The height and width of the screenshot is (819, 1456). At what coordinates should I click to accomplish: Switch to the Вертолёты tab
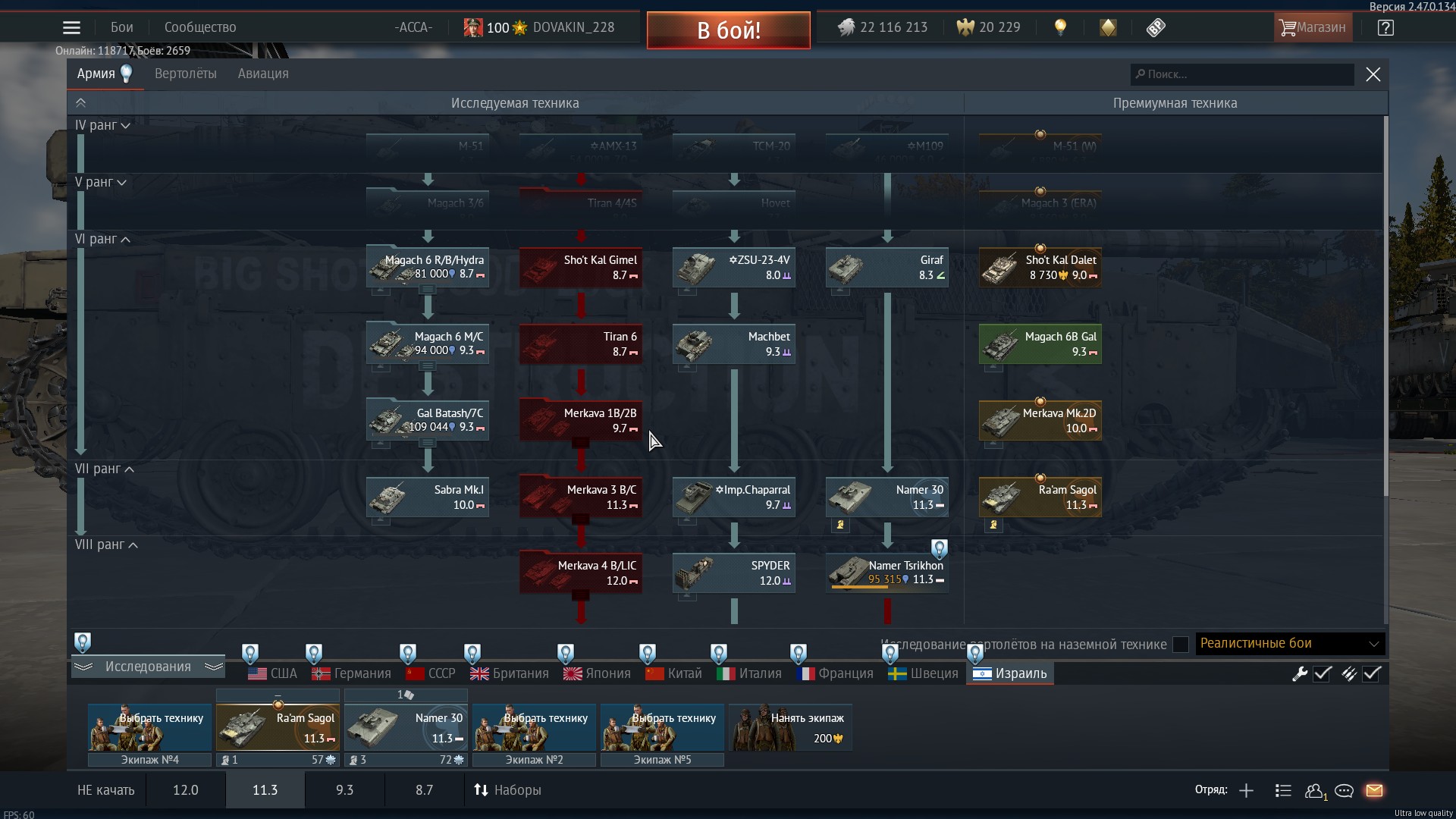(185, 74)
